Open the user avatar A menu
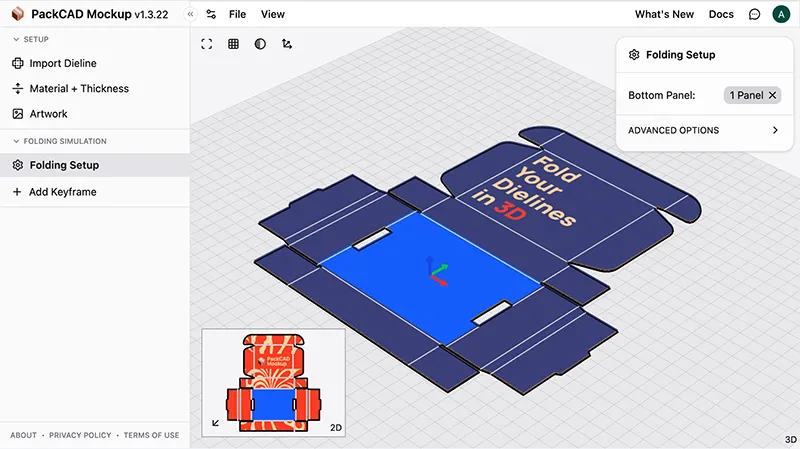 781,14
